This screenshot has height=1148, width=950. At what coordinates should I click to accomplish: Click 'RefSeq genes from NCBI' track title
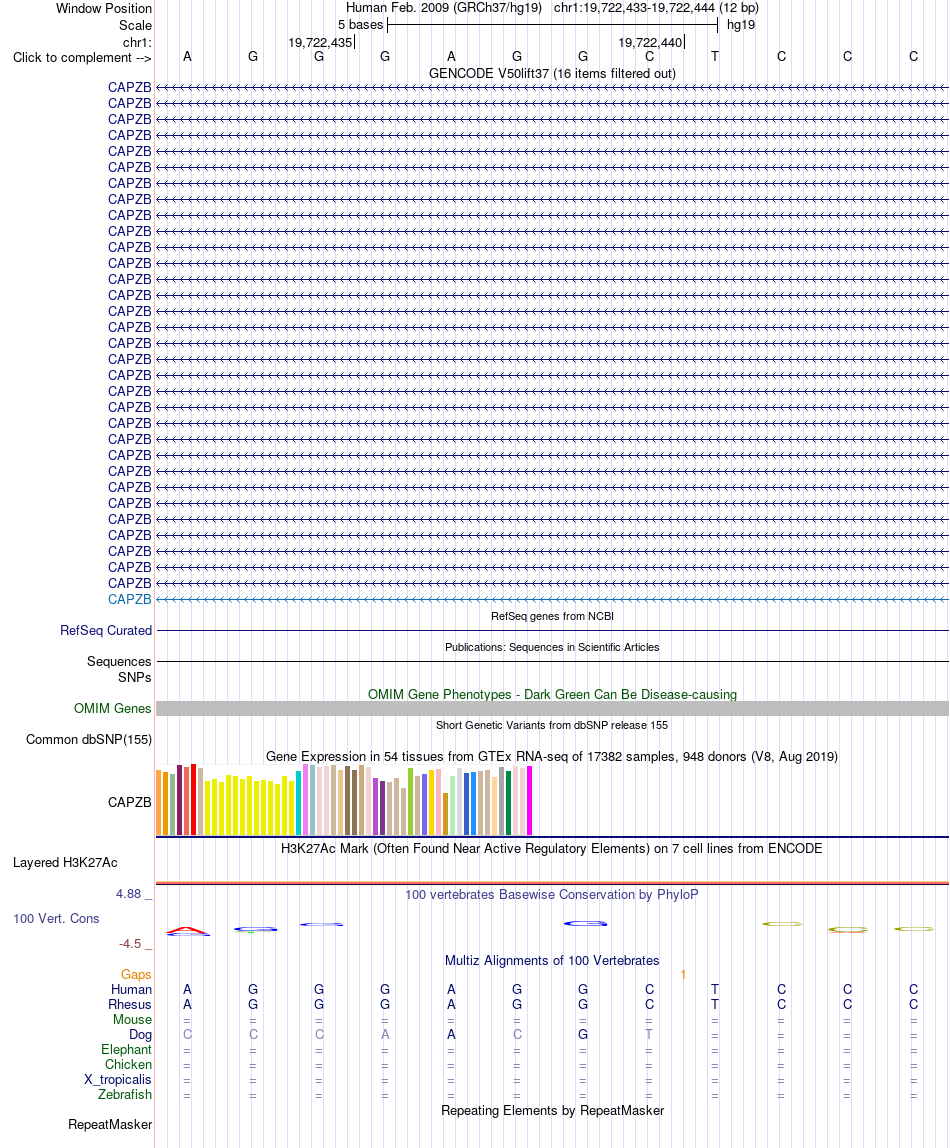(552, 616)
